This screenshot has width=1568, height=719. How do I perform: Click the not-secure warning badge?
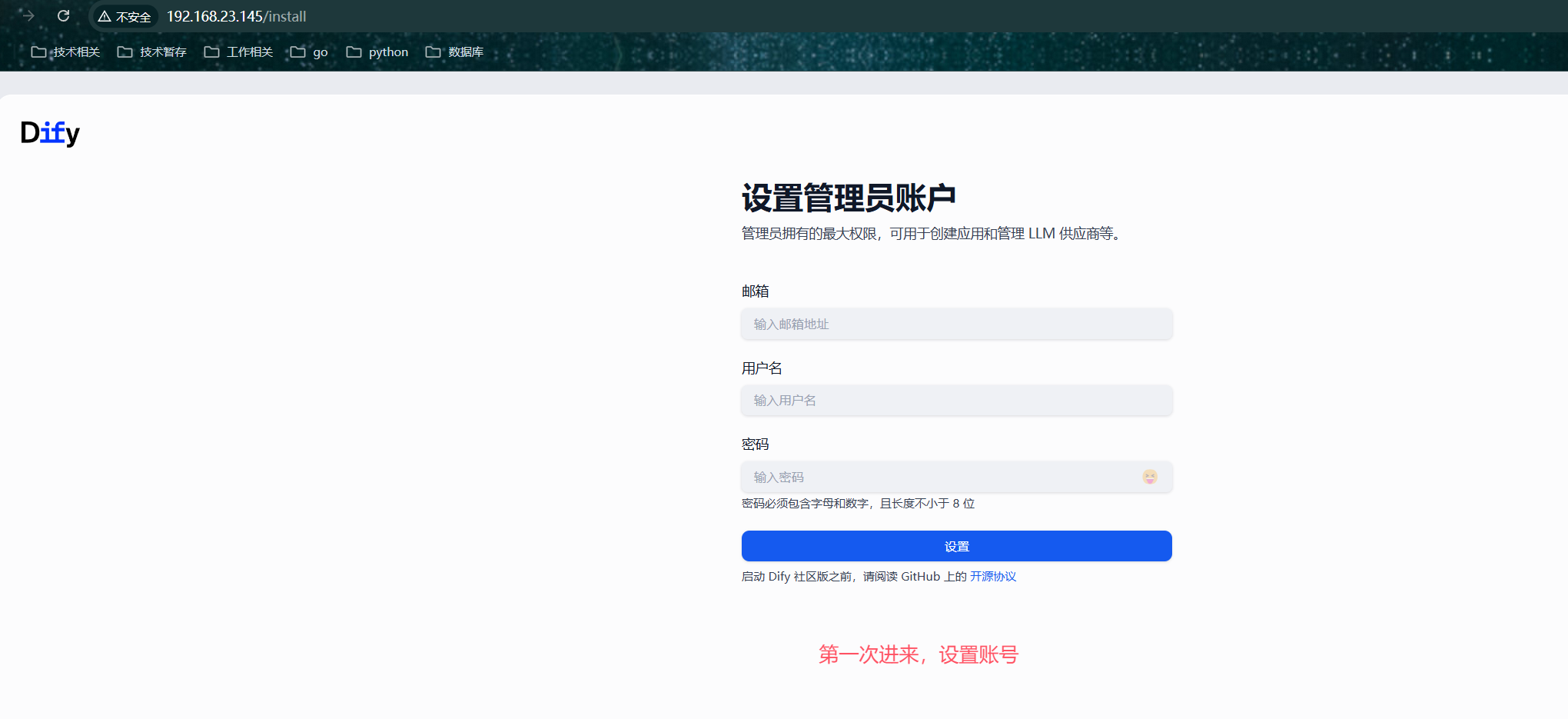125,16
